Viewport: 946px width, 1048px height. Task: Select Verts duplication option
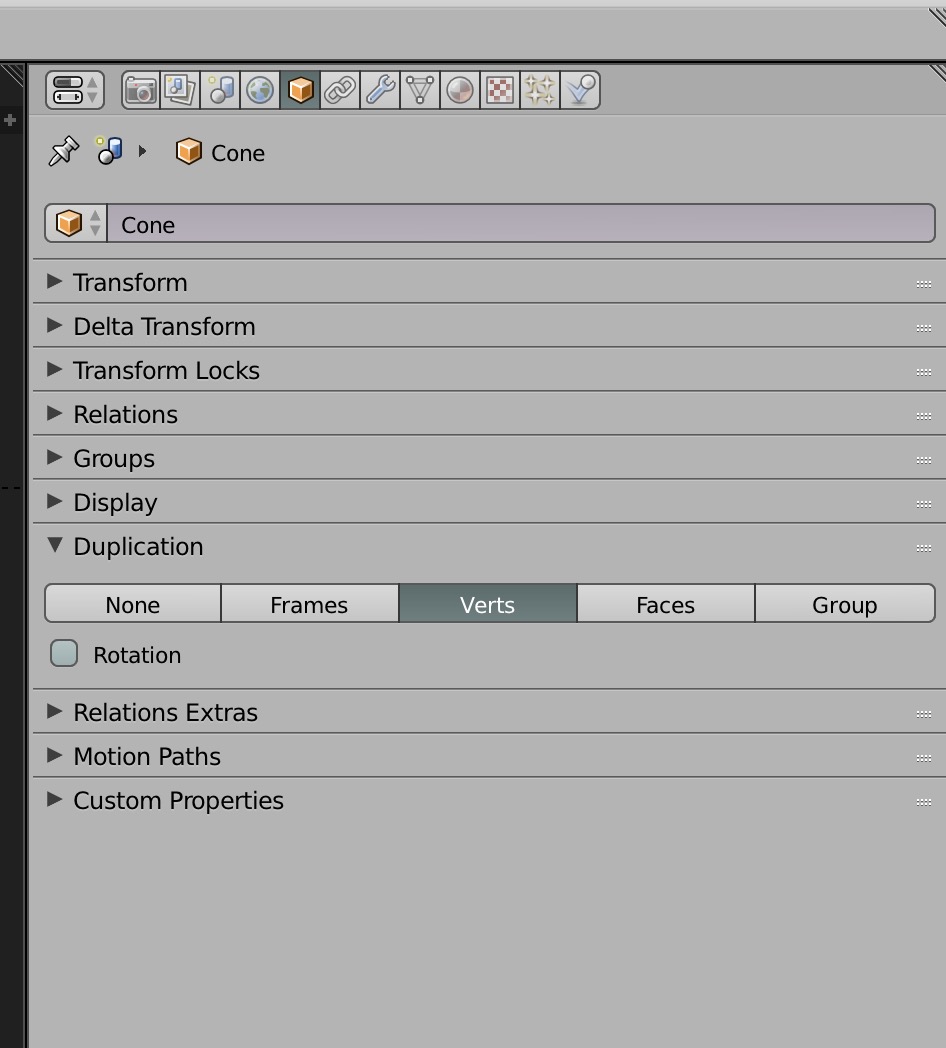click(x=488, y=604)
